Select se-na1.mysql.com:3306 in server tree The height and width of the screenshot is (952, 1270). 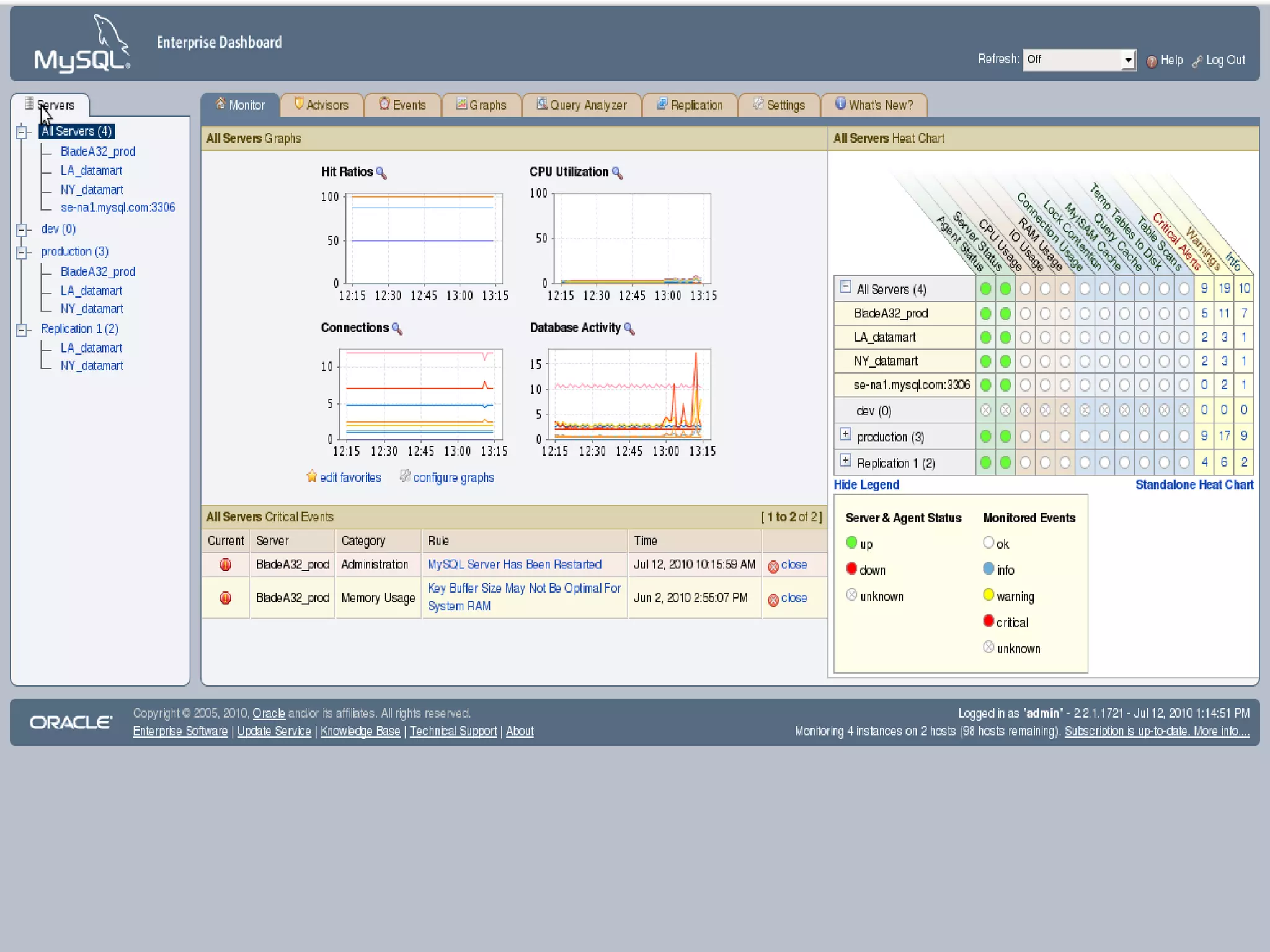click(118, 208)
